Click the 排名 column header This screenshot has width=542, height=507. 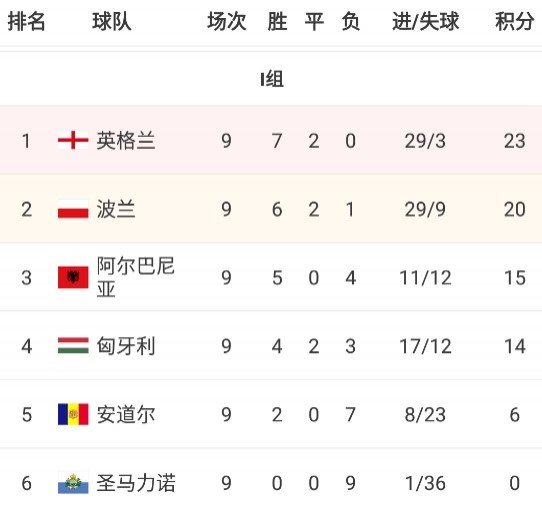click(x=27, y=21)
